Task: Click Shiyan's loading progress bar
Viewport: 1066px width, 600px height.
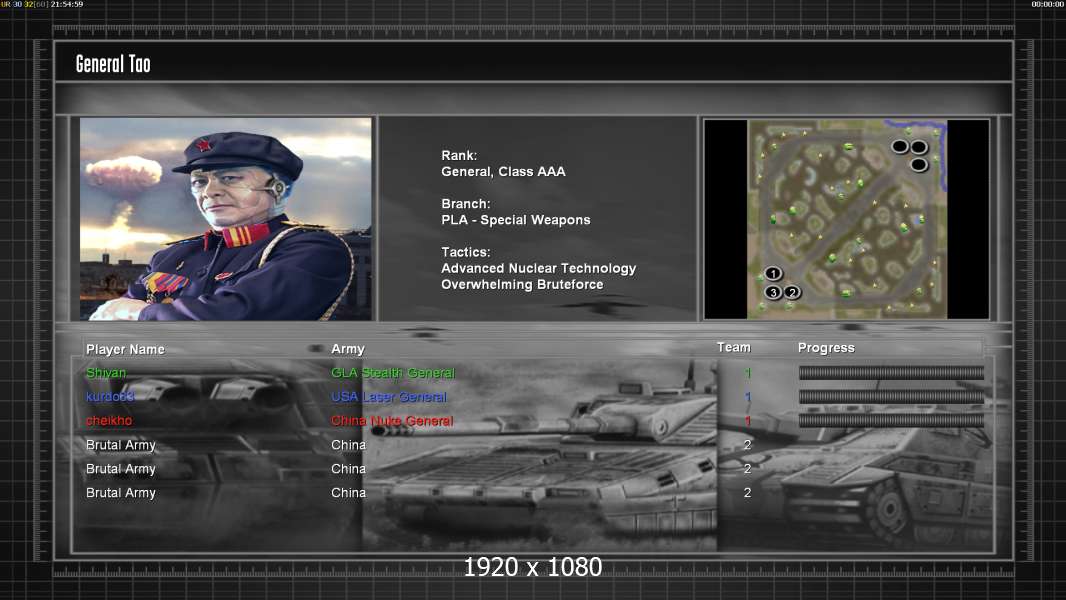Action: (891, 372)
